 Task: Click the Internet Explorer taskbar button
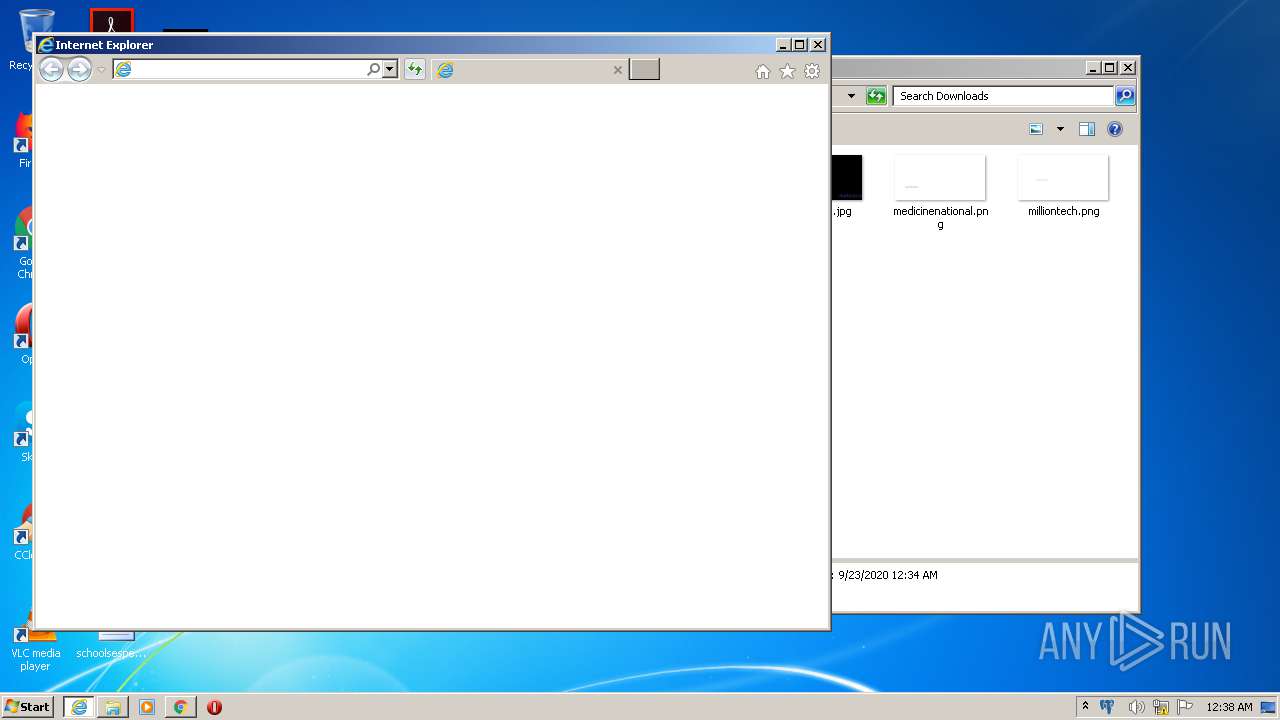79,707
